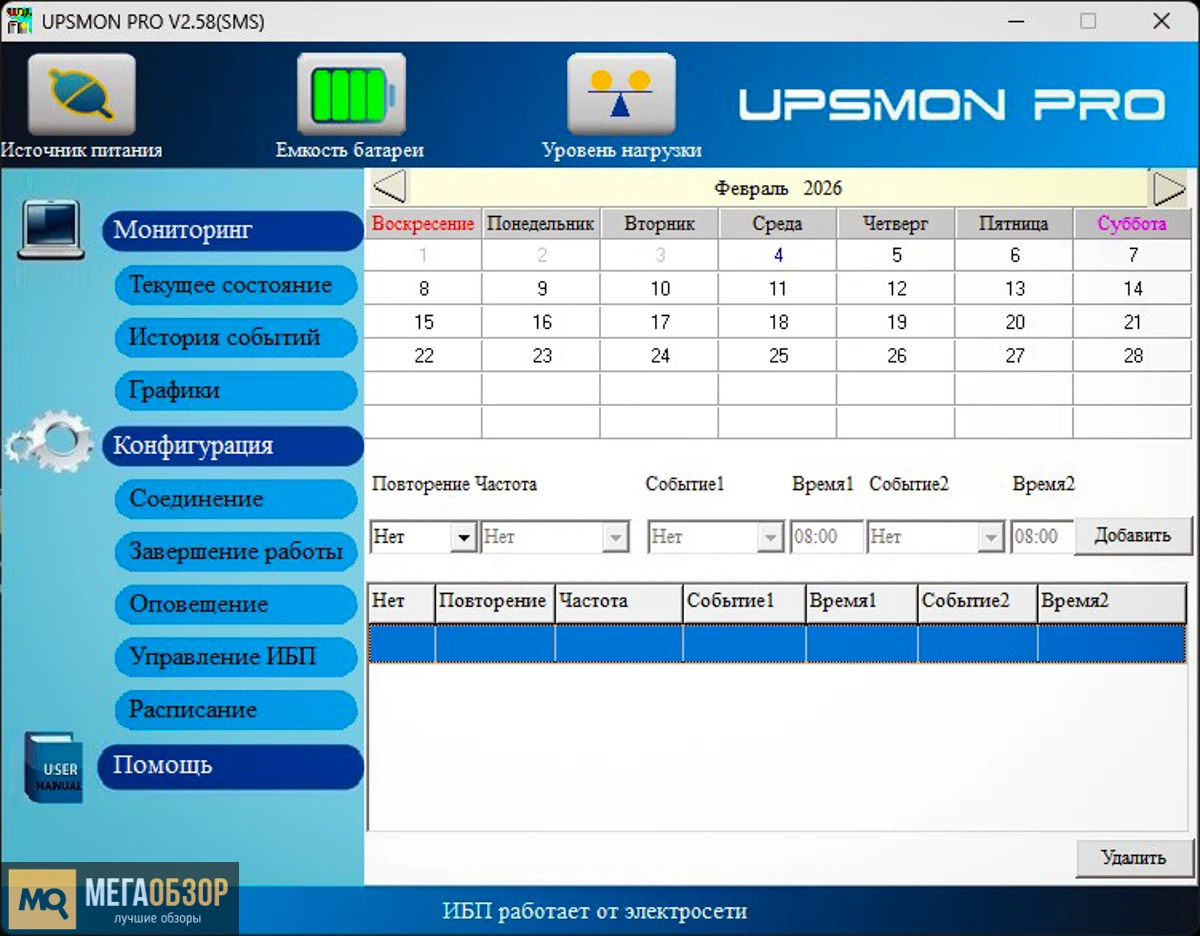The image size is (1200, 936).
Task: Switch to the Расписание section
Action: [x=235, y=710]
